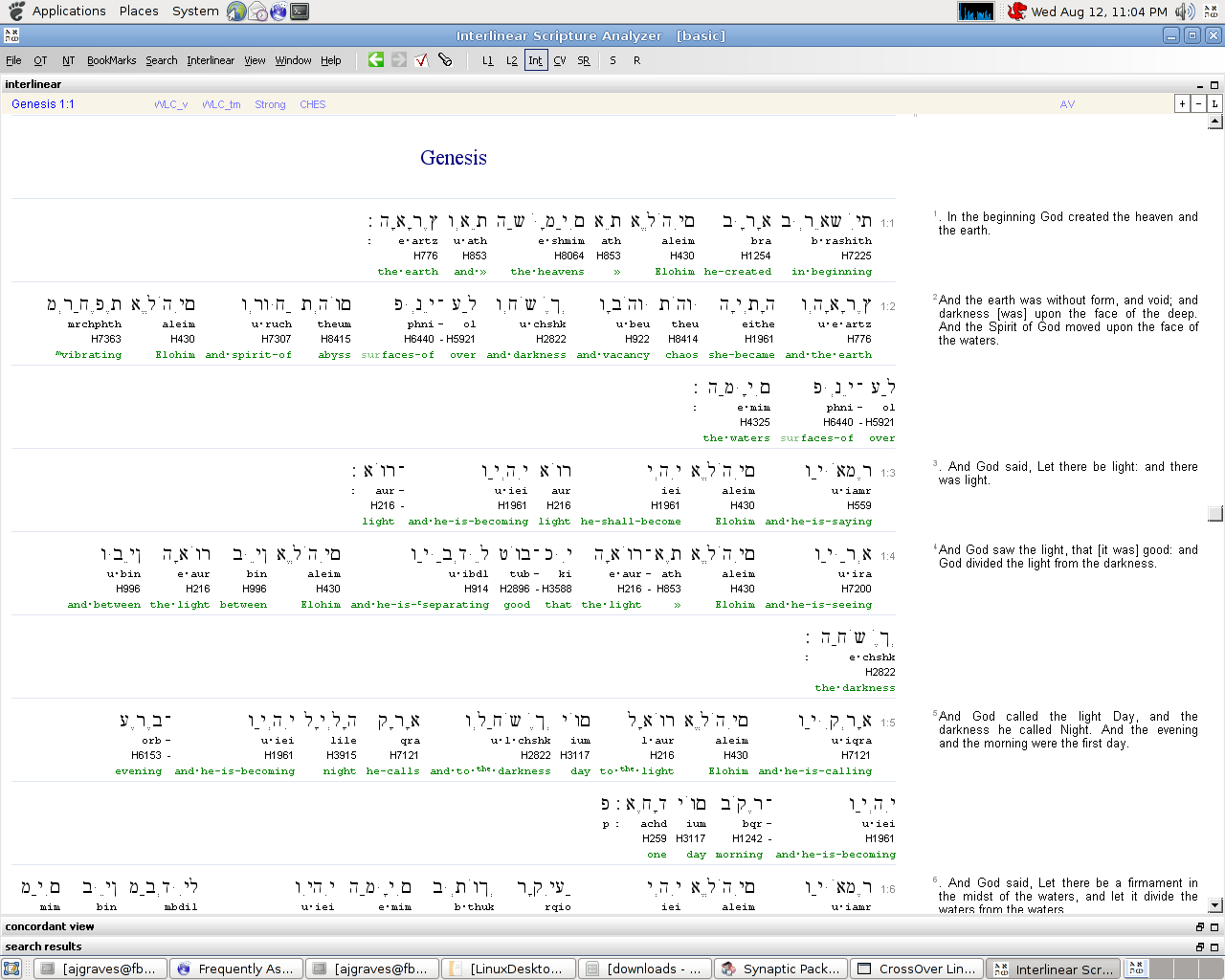Image resolution: width=1225 pixels, height=980 pixels.
Task: Select the flashlight lookup tool icon
Action: [446, 59]
